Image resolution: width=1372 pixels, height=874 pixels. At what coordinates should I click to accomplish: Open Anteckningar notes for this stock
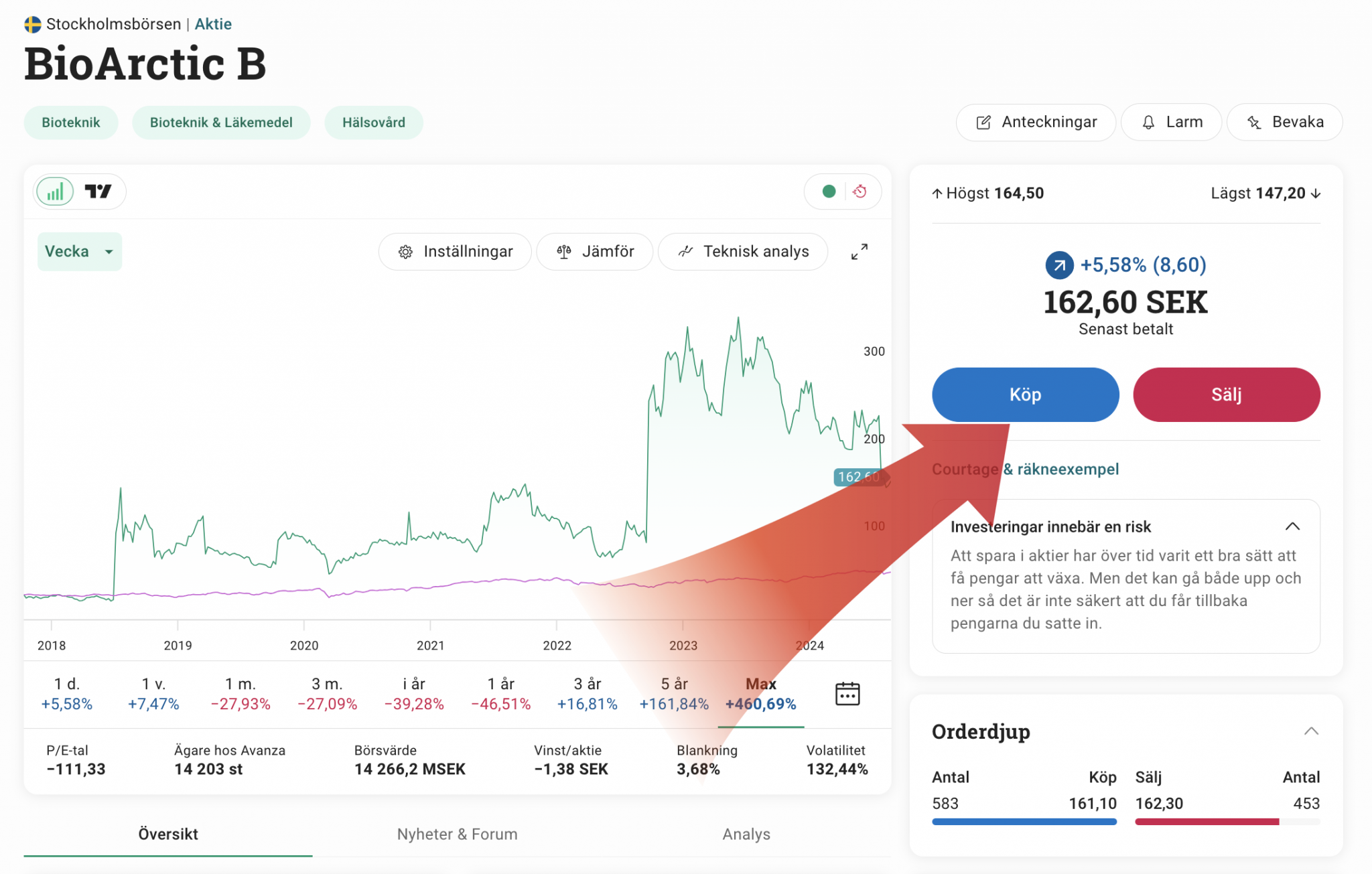coord(1036,123)
